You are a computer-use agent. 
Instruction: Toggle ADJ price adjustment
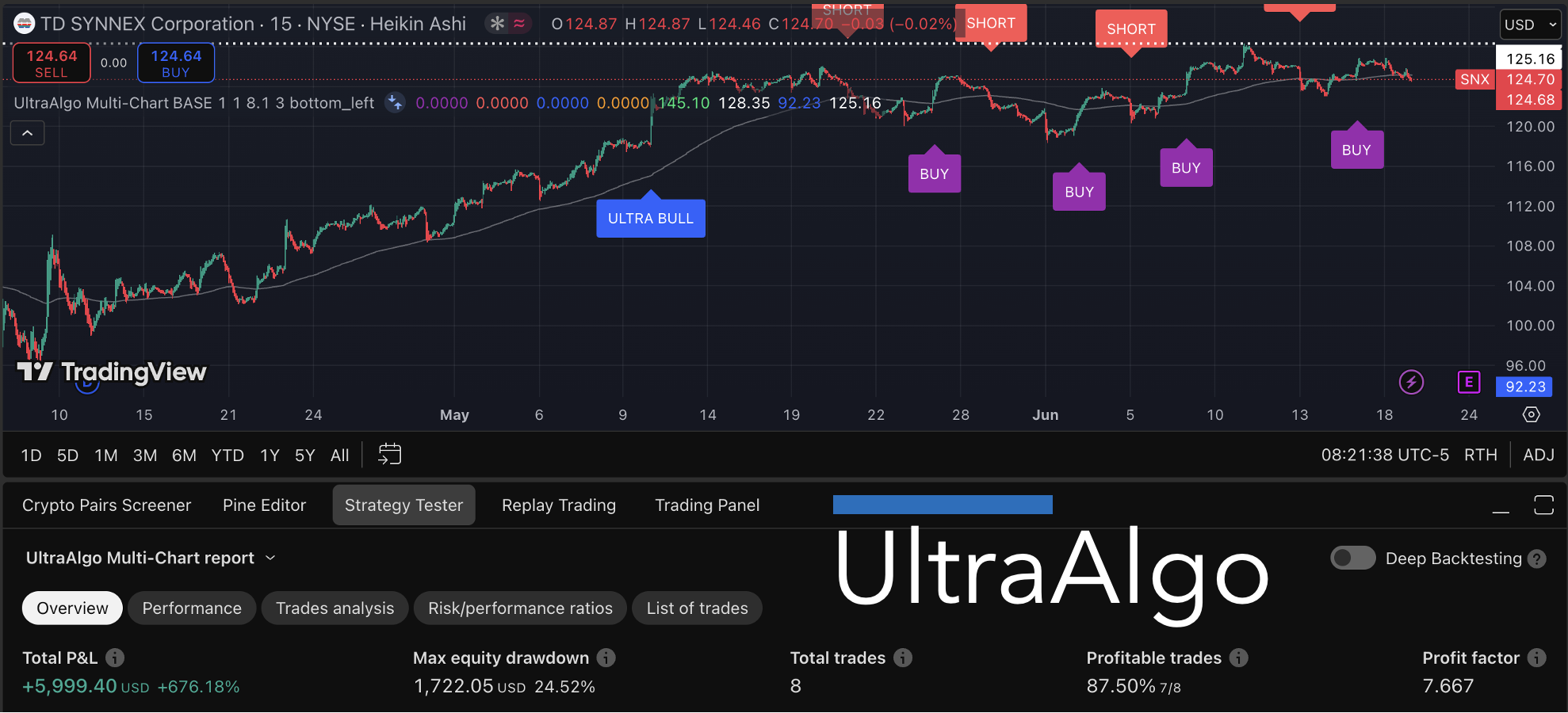point(1539,455)
